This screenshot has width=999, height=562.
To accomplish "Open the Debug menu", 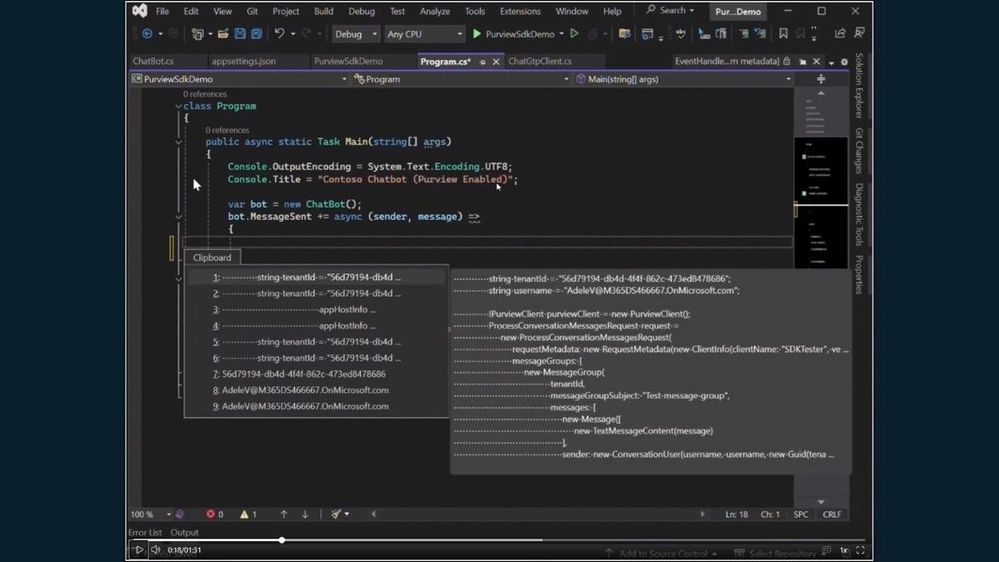I will coord(361,11).
